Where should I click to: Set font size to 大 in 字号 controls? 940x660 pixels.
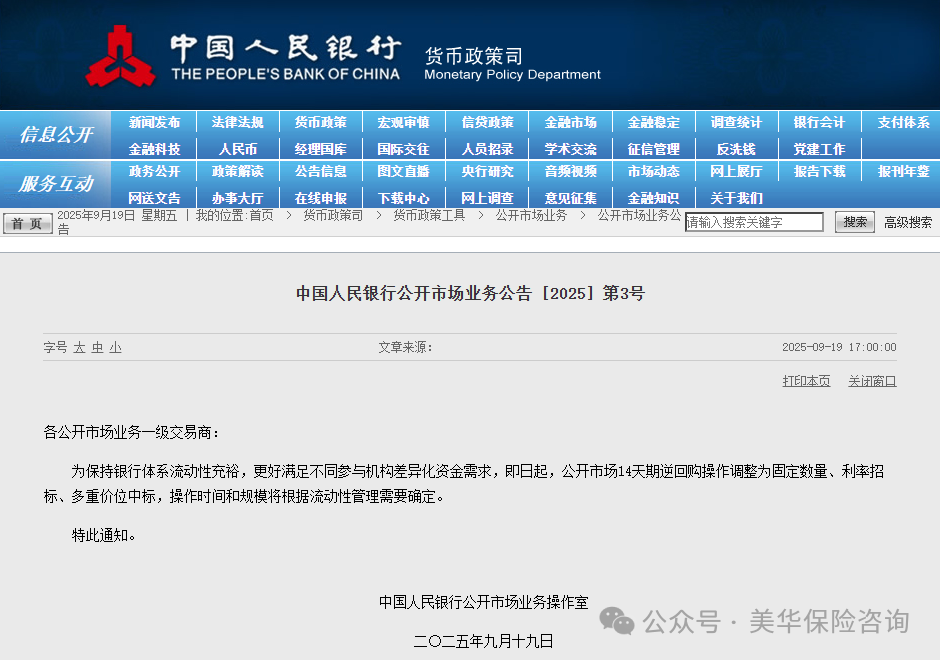coord(77,346)
